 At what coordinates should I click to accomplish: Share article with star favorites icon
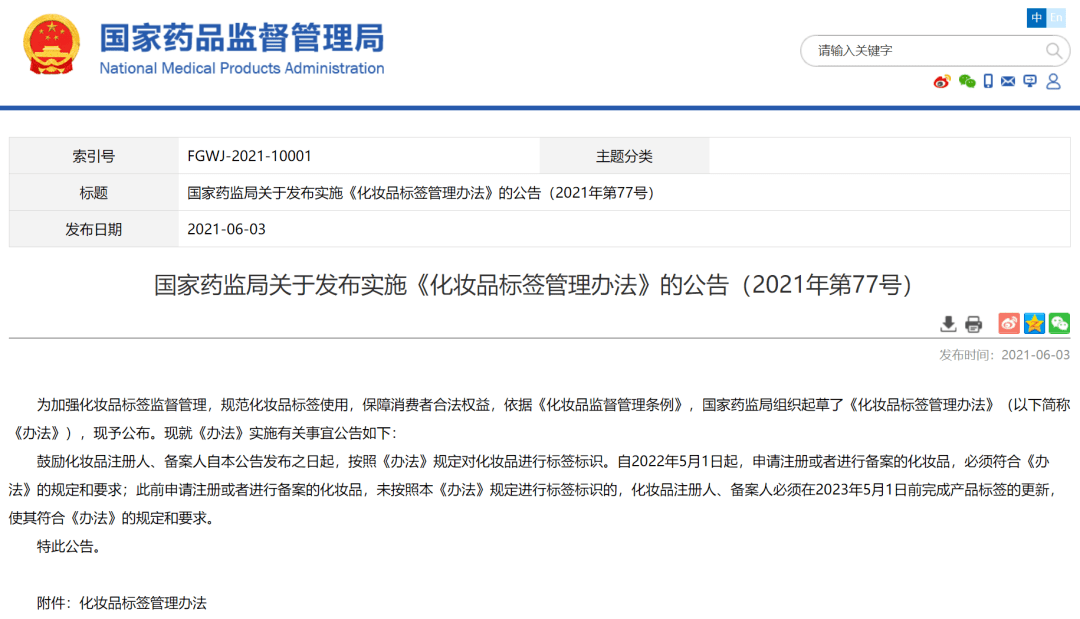(x=1034, y=323)
